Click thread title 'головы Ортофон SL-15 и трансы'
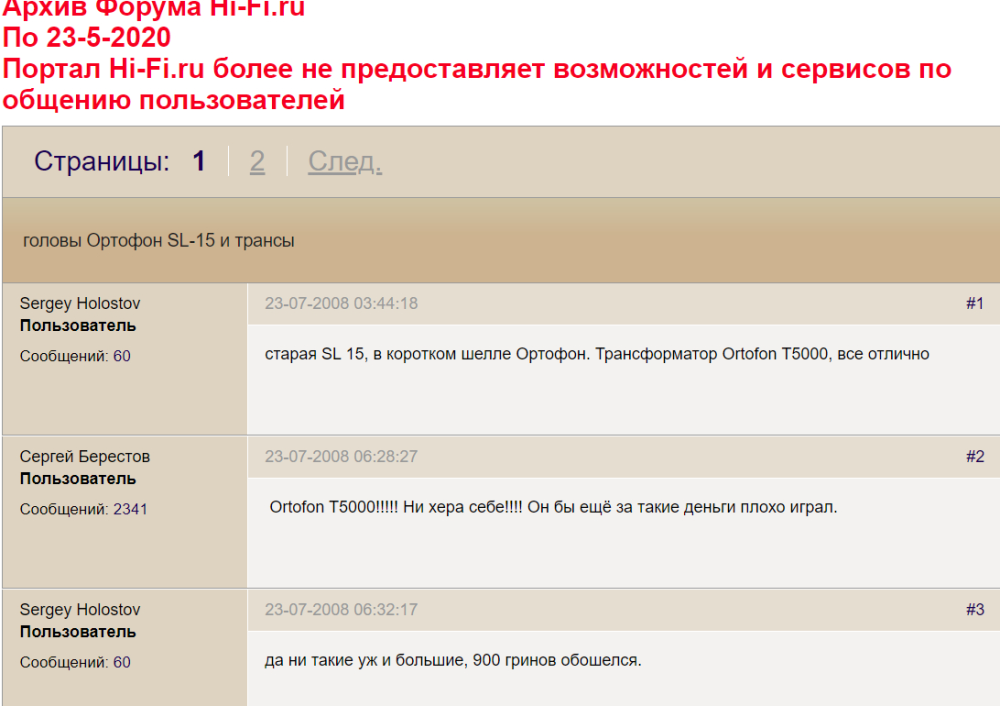The height and width of the screenshot is (706, 1000). pyautogui.click(x=158, y=241)
